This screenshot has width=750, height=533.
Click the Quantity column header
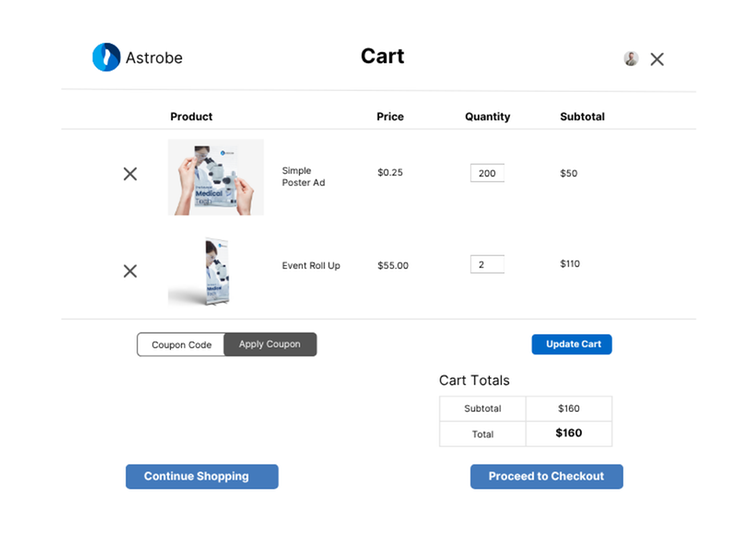pyautogui.click(x=487, y=117)
